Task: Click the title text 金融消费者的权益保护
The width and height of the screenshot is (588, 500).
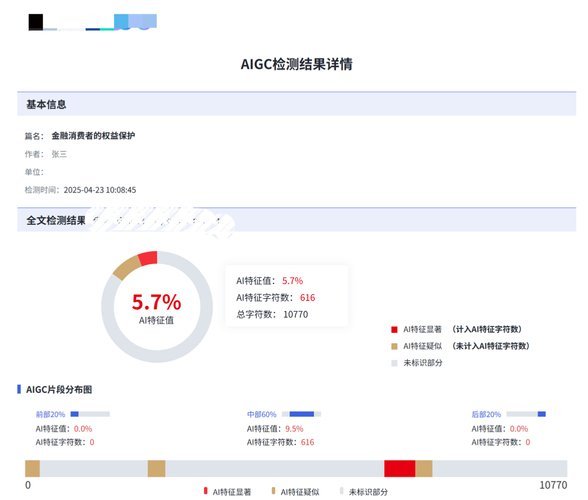Action: (93, 135)
